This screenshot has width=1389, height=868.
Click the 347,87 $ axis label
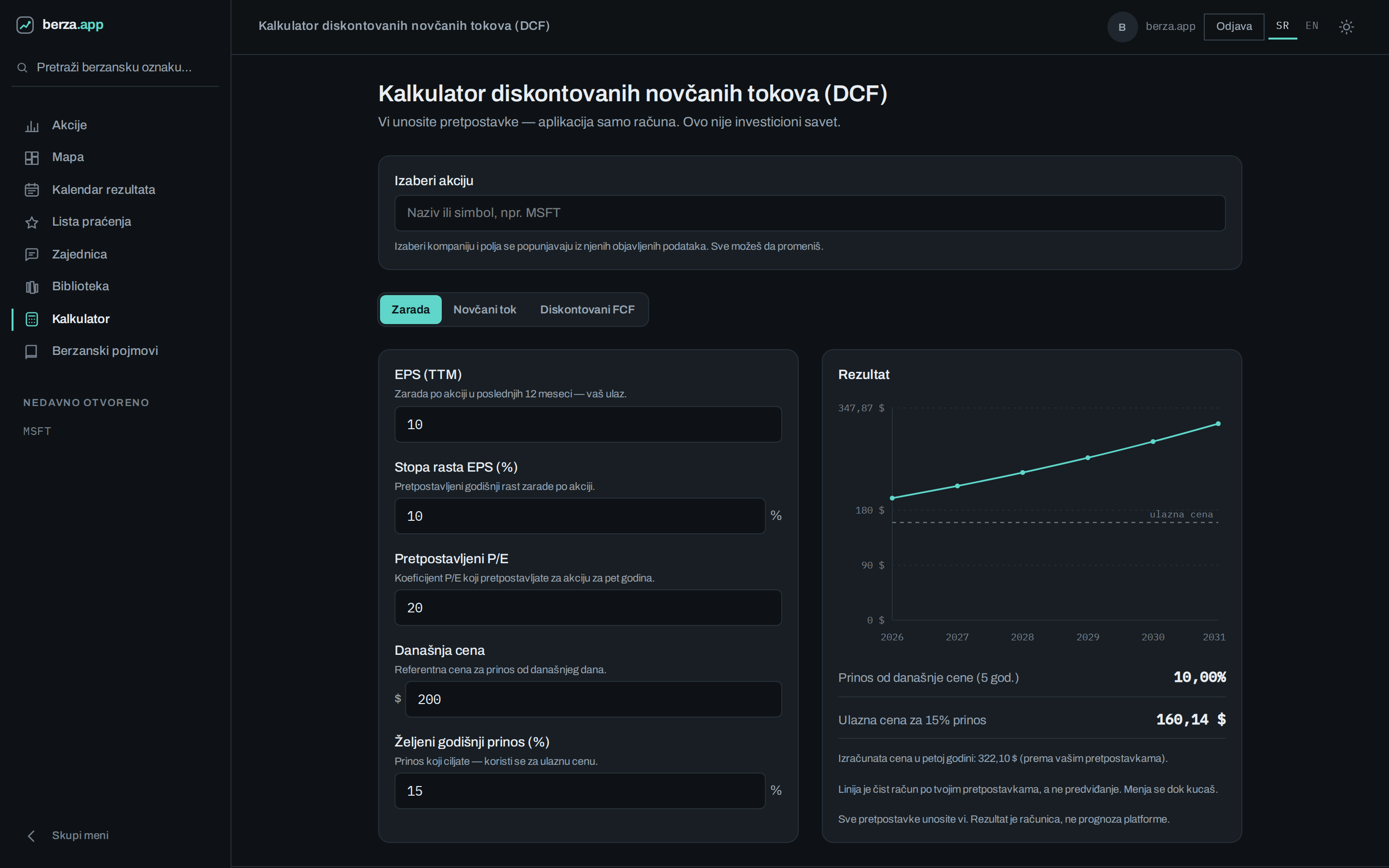pos(861,408)
